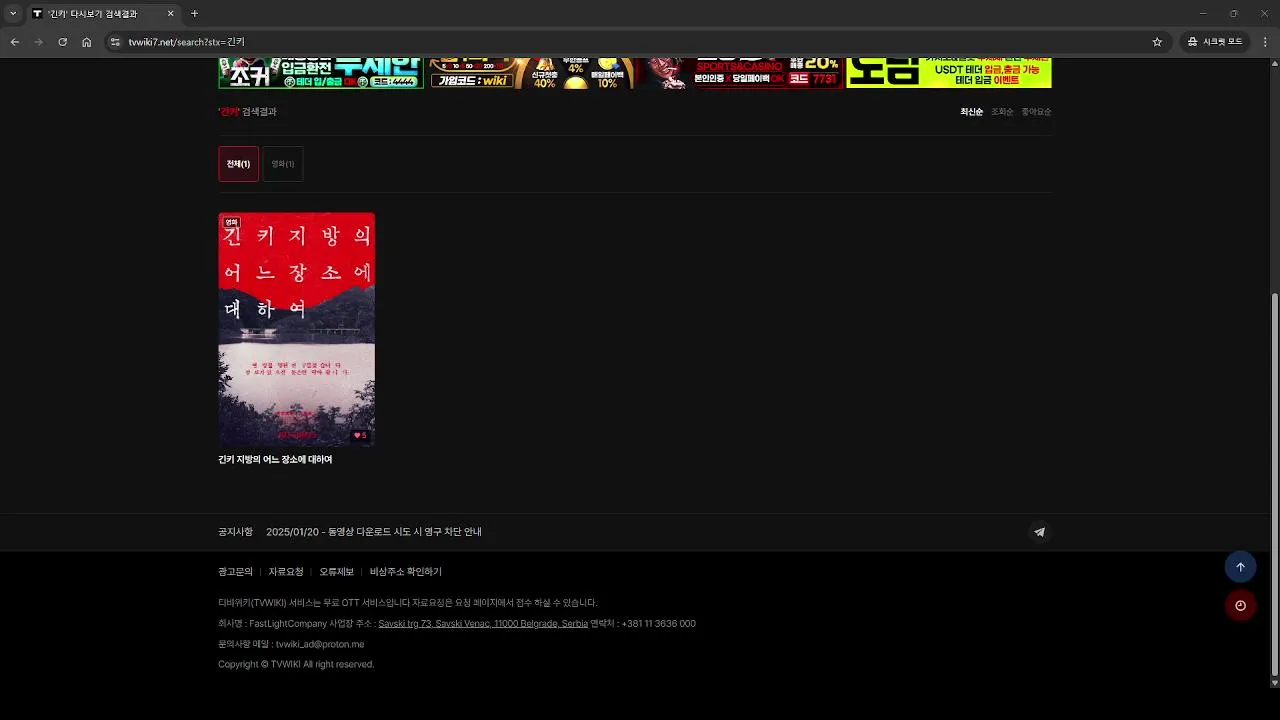Viewport: 1280px width, 720px height.
Task: Reload the page with the refresh icon
Action: (x=63, y=42)
